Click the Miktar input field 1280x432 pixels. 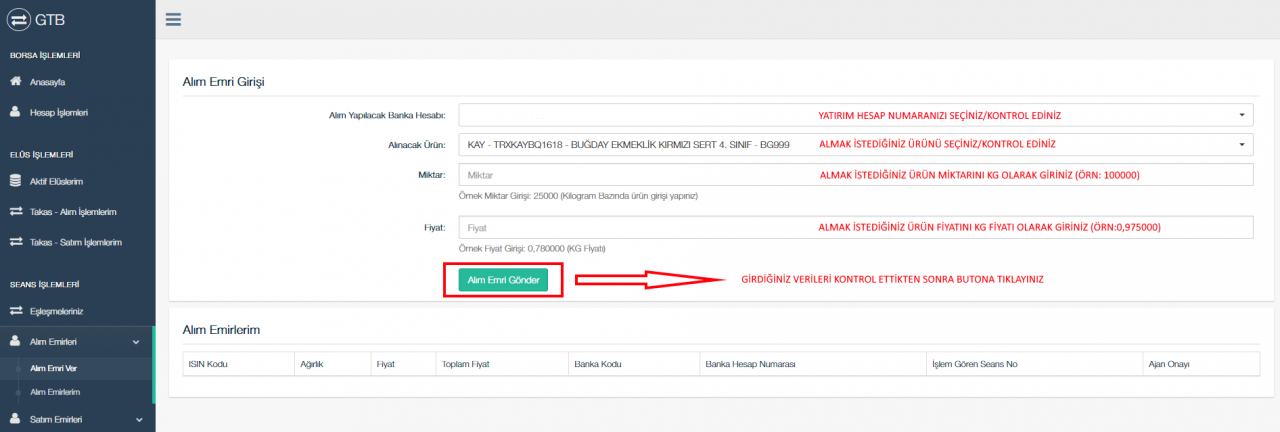click(855, 175)
